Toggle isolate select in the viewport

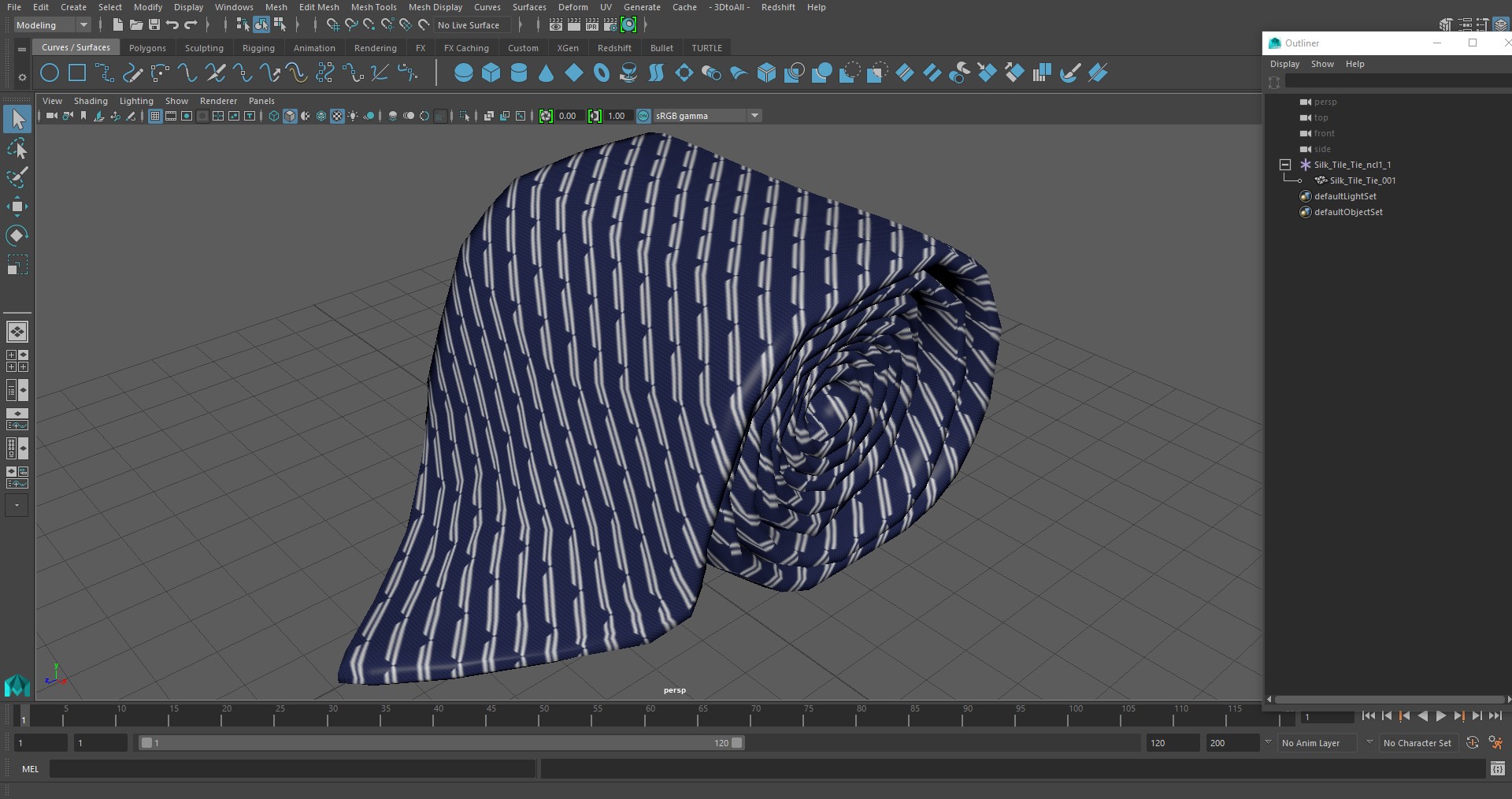point(465,116)
